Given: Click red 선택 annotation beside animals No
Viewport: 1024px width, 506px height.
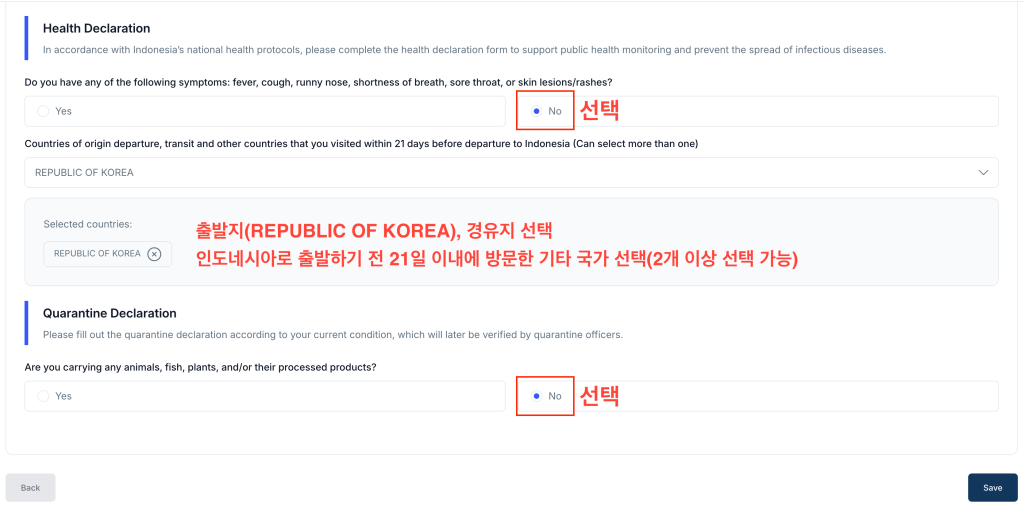Looking at the screenshot, I should point(600,396).
